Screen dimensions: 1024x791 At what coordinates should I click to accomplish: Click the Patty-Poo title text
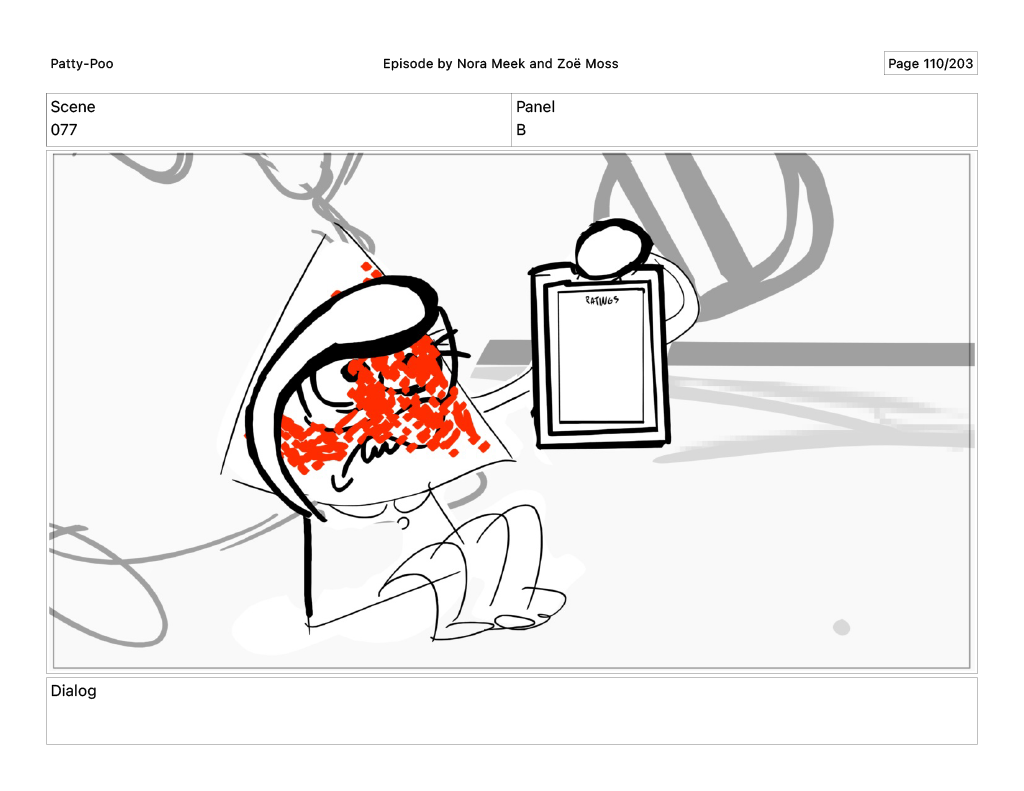(x=82, y=64)
